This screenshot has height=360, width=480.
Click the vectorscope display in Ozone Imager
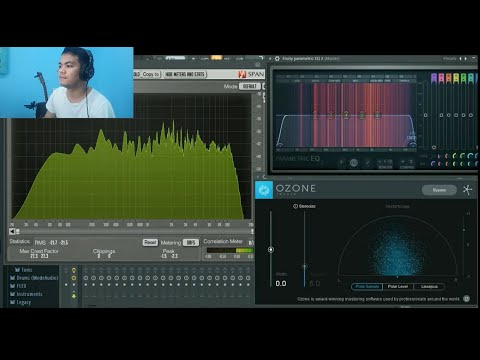click(x=397, y=246)
